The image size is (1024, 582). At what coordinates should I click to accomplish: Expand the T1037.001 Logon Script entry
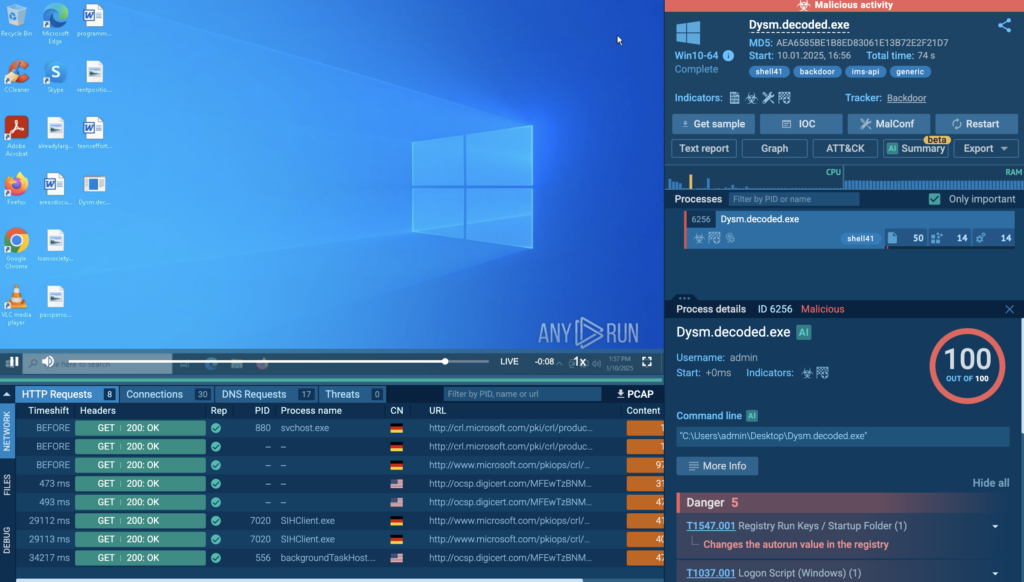(x=995, y=573)
